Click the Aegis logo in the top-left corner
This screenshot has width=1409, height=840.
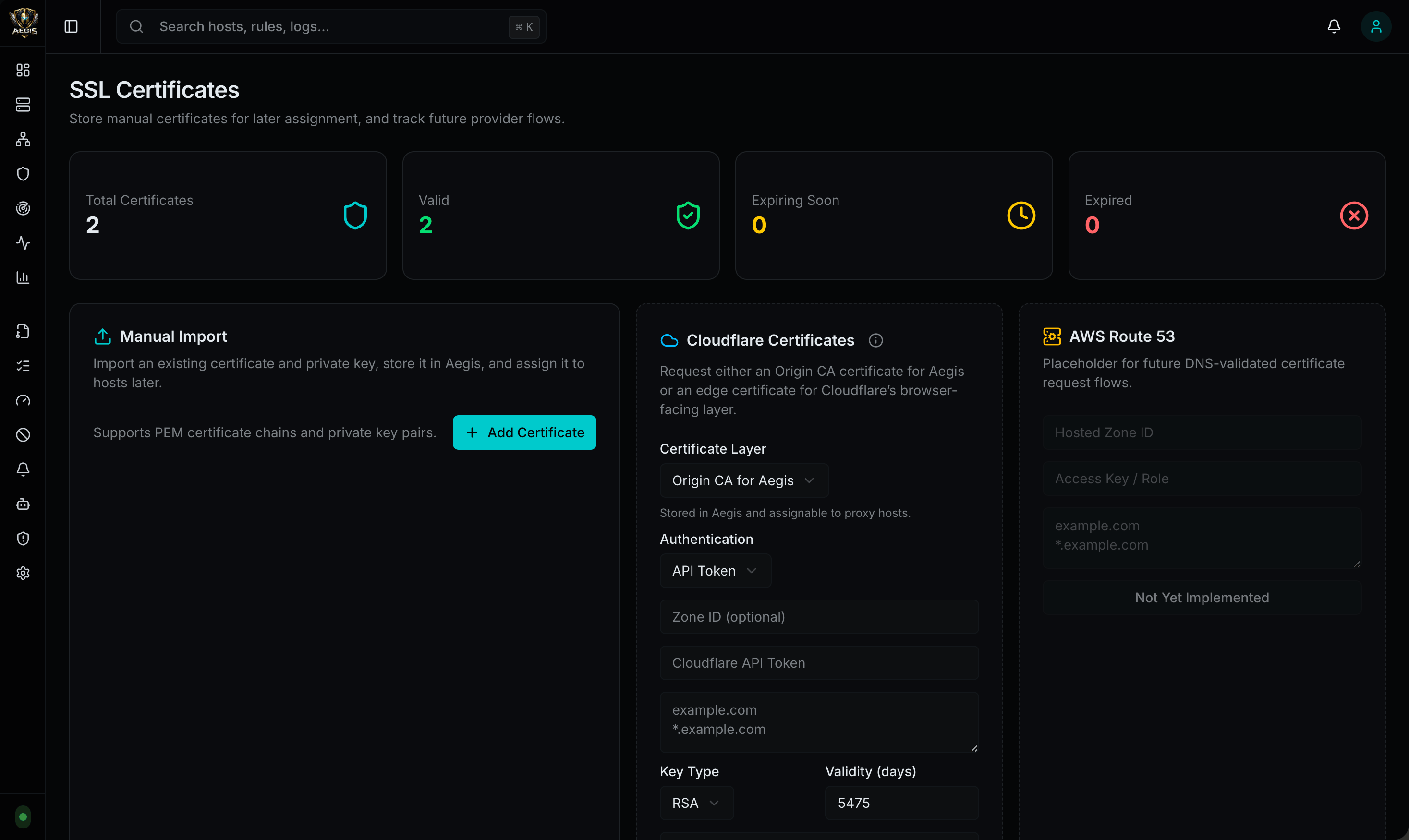[x=24, y=23]
